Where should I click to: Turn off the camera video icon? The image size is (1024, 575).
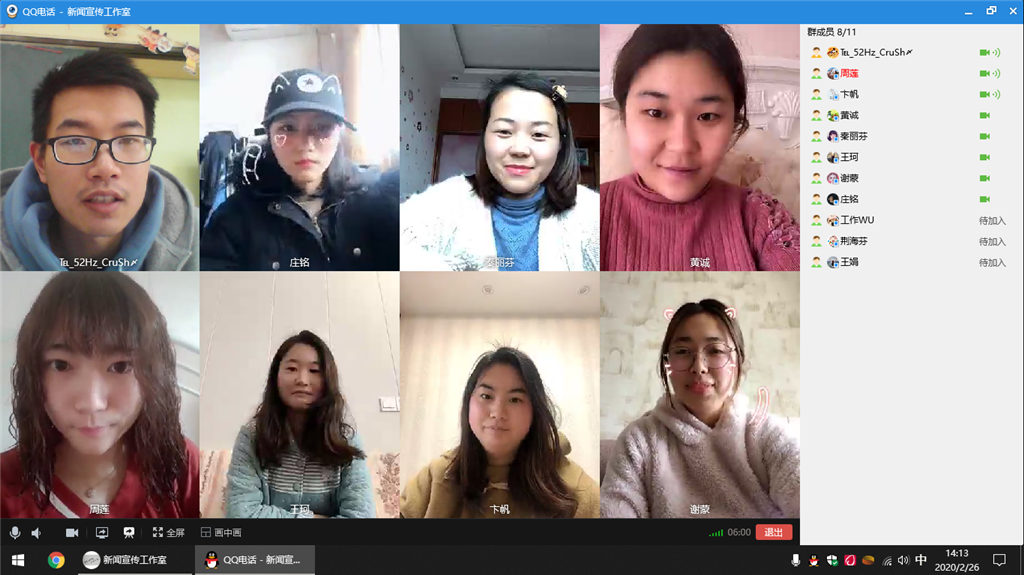pos(72,533)
